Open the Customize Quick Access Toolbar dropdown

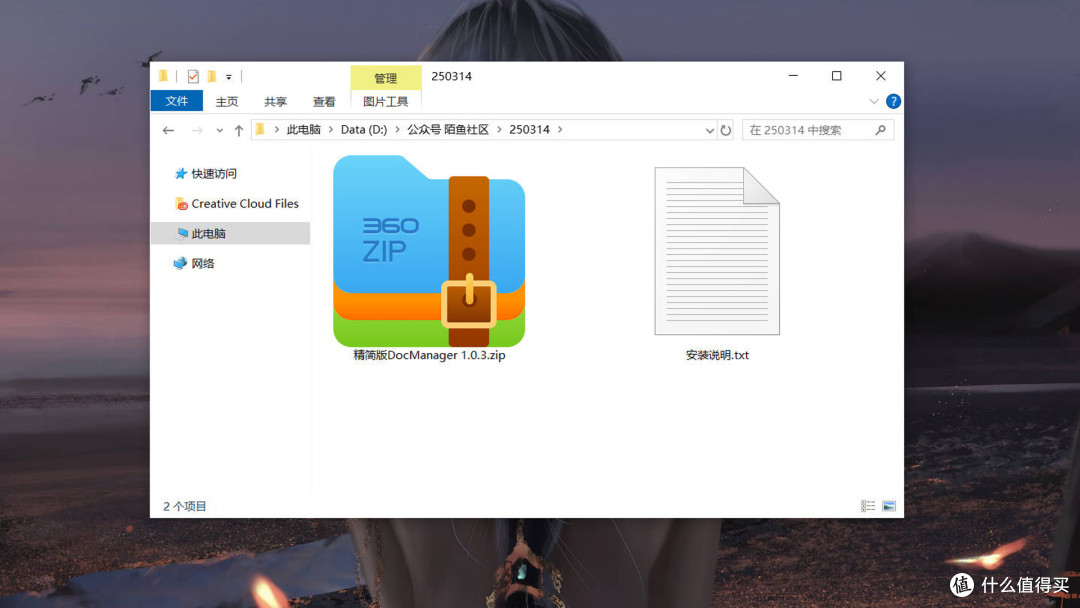click(x=229, y=77)
